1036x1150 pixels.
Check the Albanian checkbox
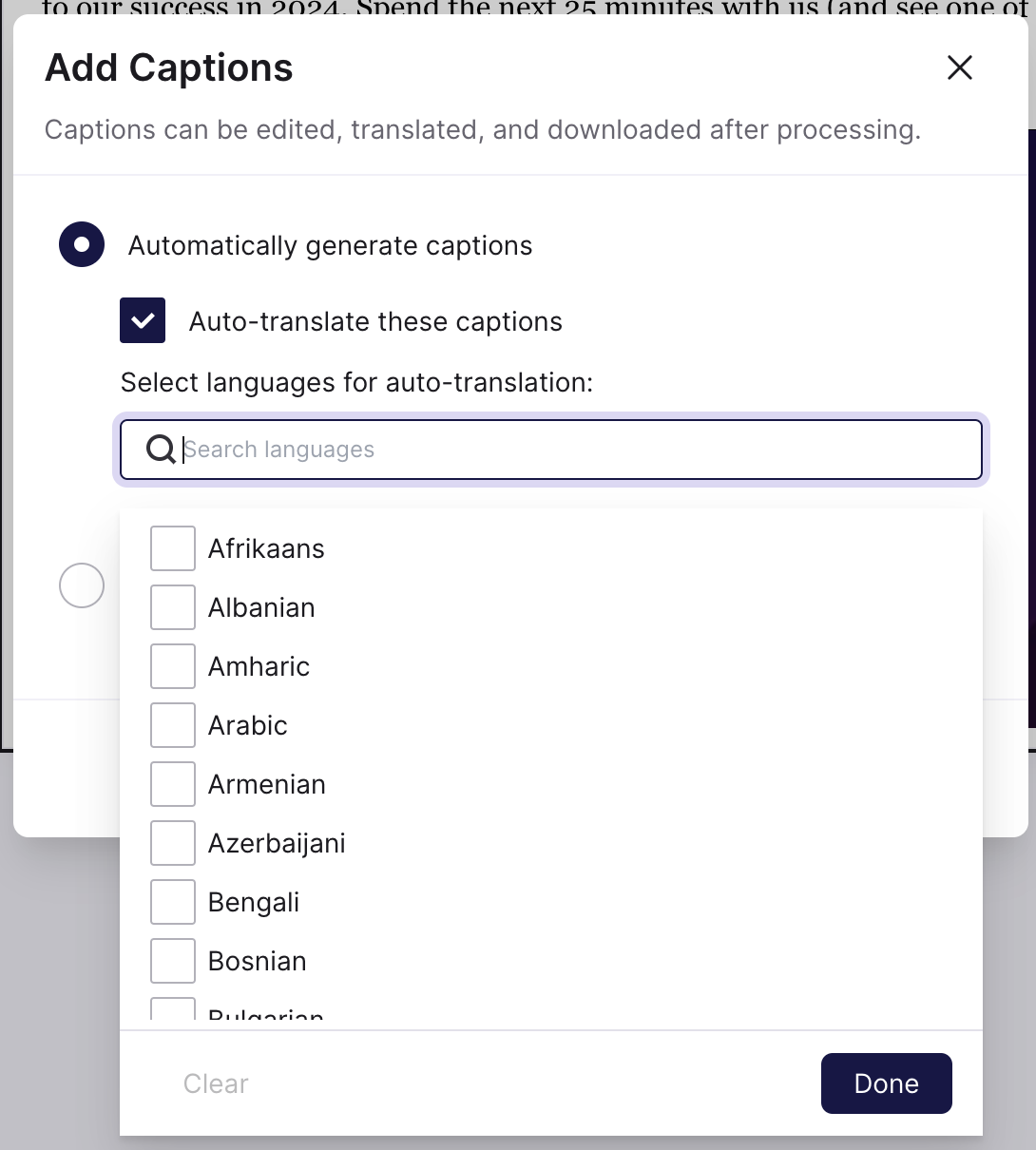[173, 607]
